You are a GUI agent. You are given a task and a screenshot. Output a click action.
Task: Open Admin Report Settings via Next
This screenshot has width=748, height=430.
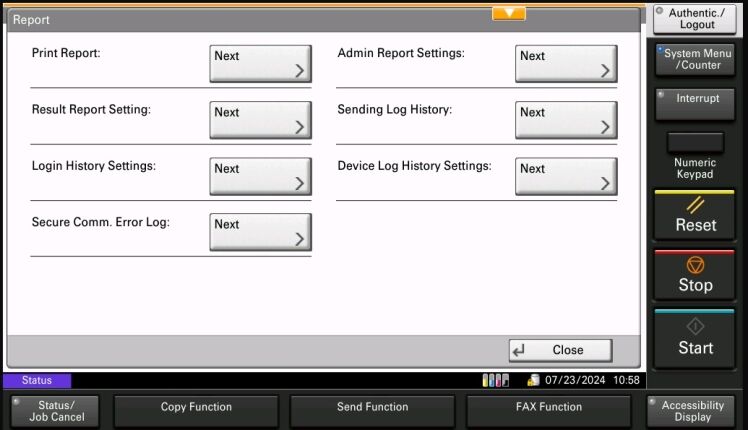pyautogui.click(x=566, y=64)
